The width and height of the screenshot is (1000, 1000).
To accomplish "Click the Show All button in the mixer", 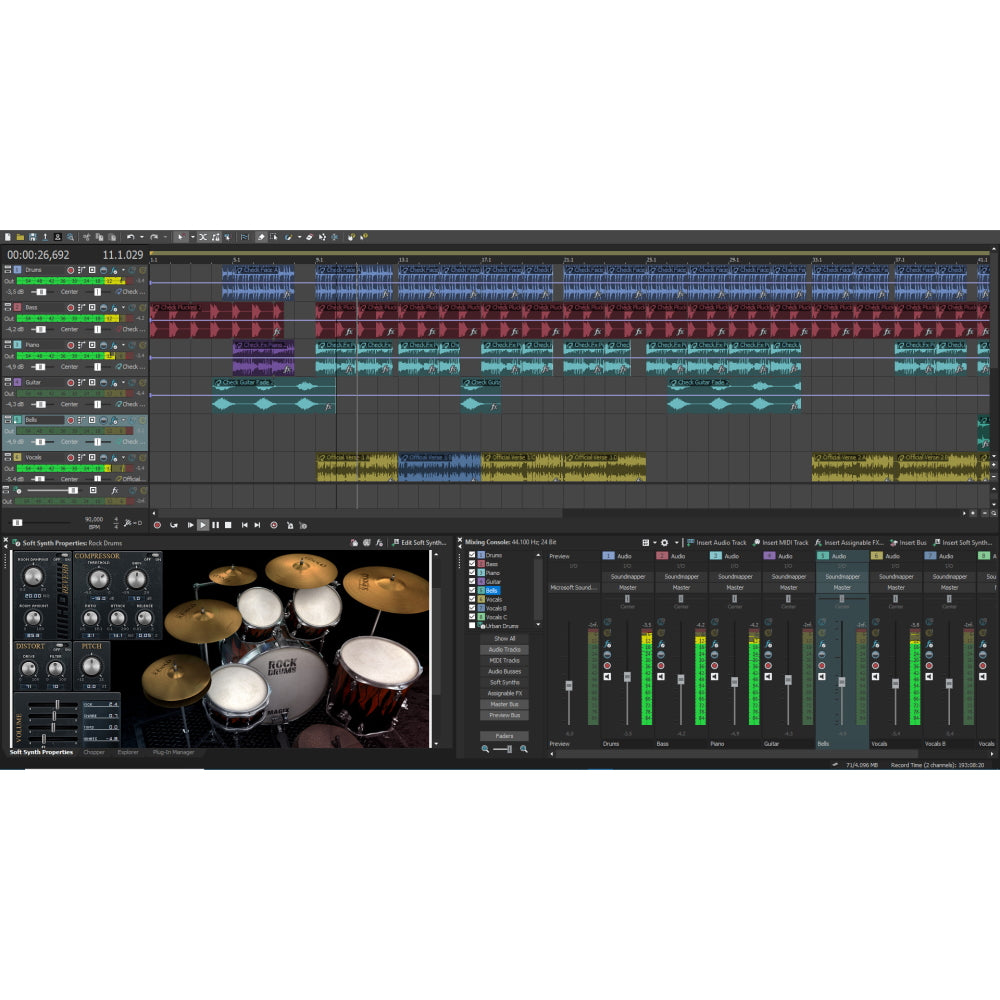I will coord(504,638).
